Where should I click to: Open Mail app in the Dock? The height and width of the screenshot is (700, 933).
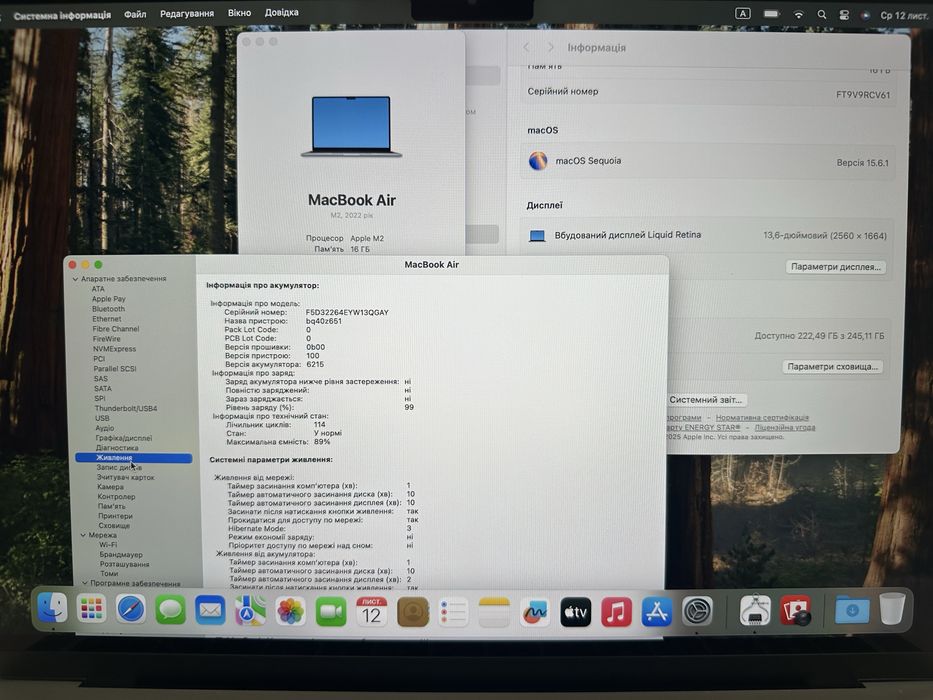[211, 611]
